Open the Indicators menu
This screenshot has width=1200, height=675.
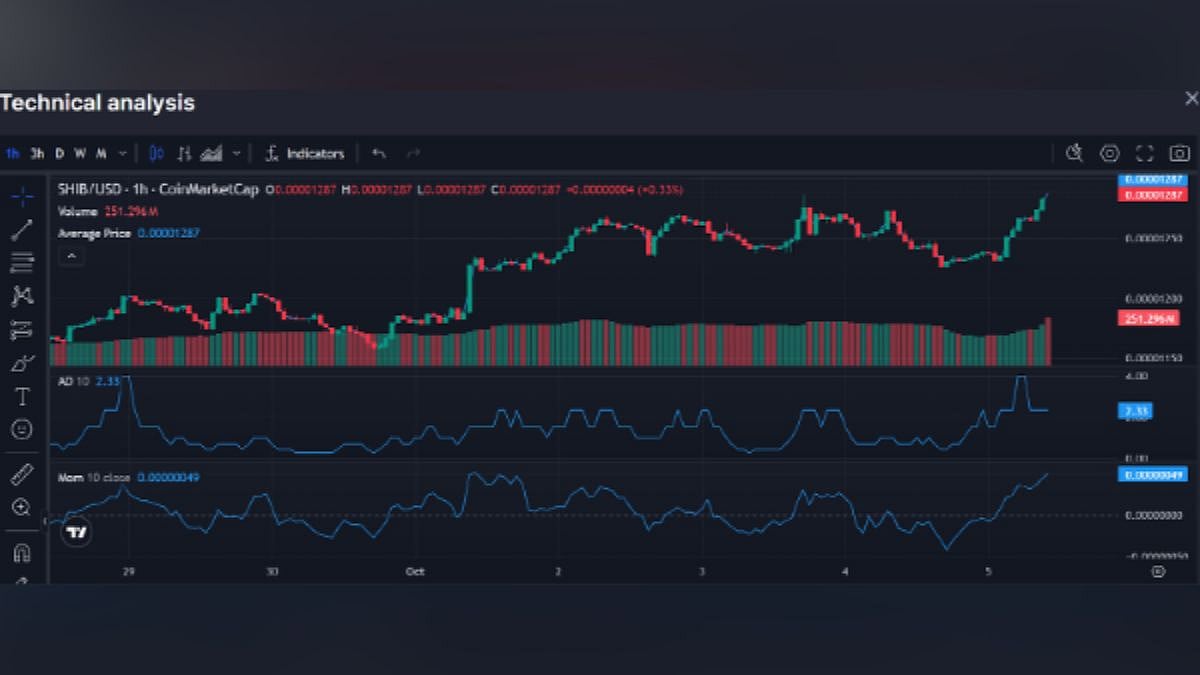pos(305,154)
